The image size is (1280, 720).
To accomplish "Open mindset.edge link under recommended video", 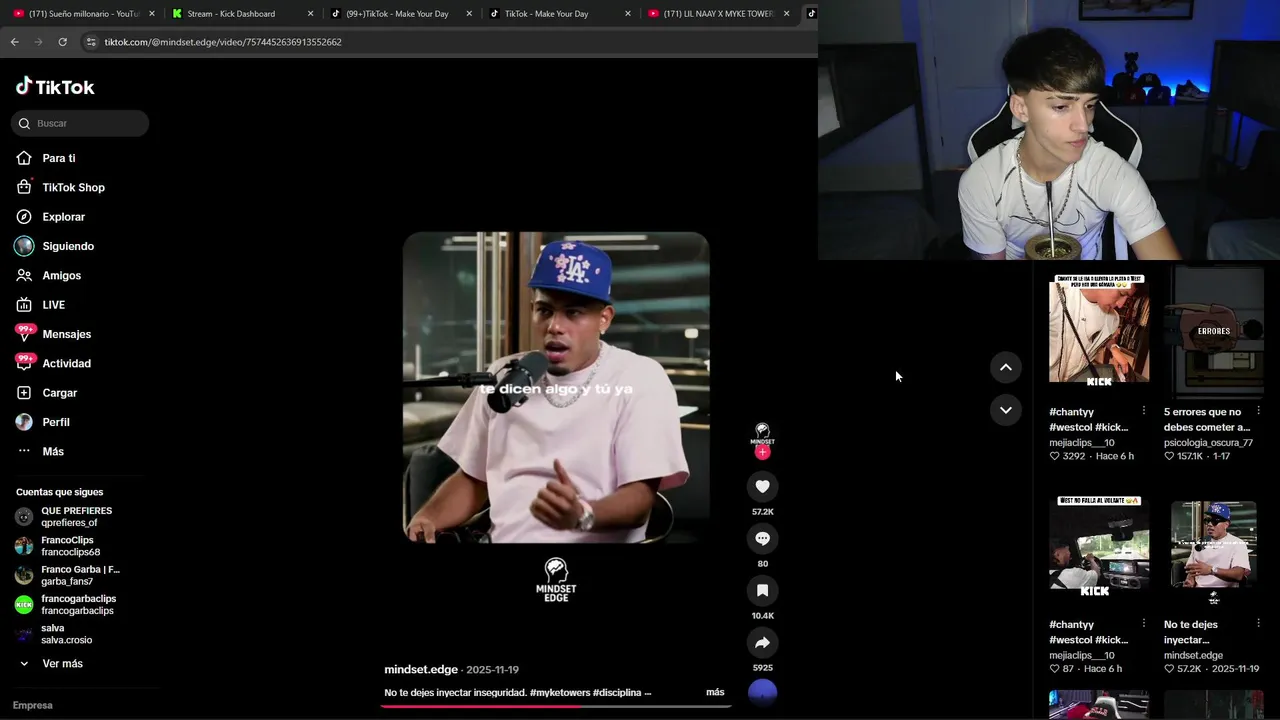I will click(x=1193, y=655).
